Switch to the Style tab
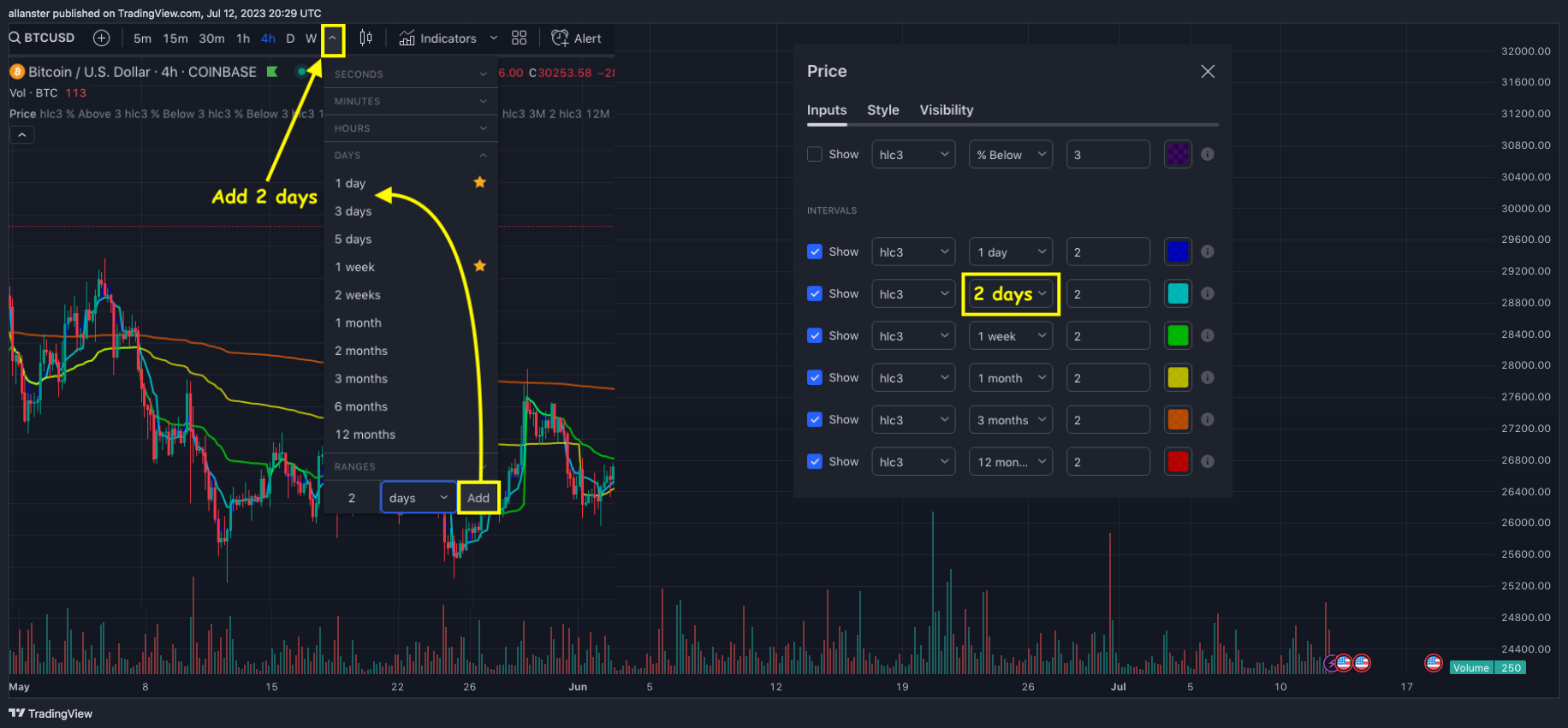Image resolution: width=1568 pixels, height=728 pixels. pos(882,109)
